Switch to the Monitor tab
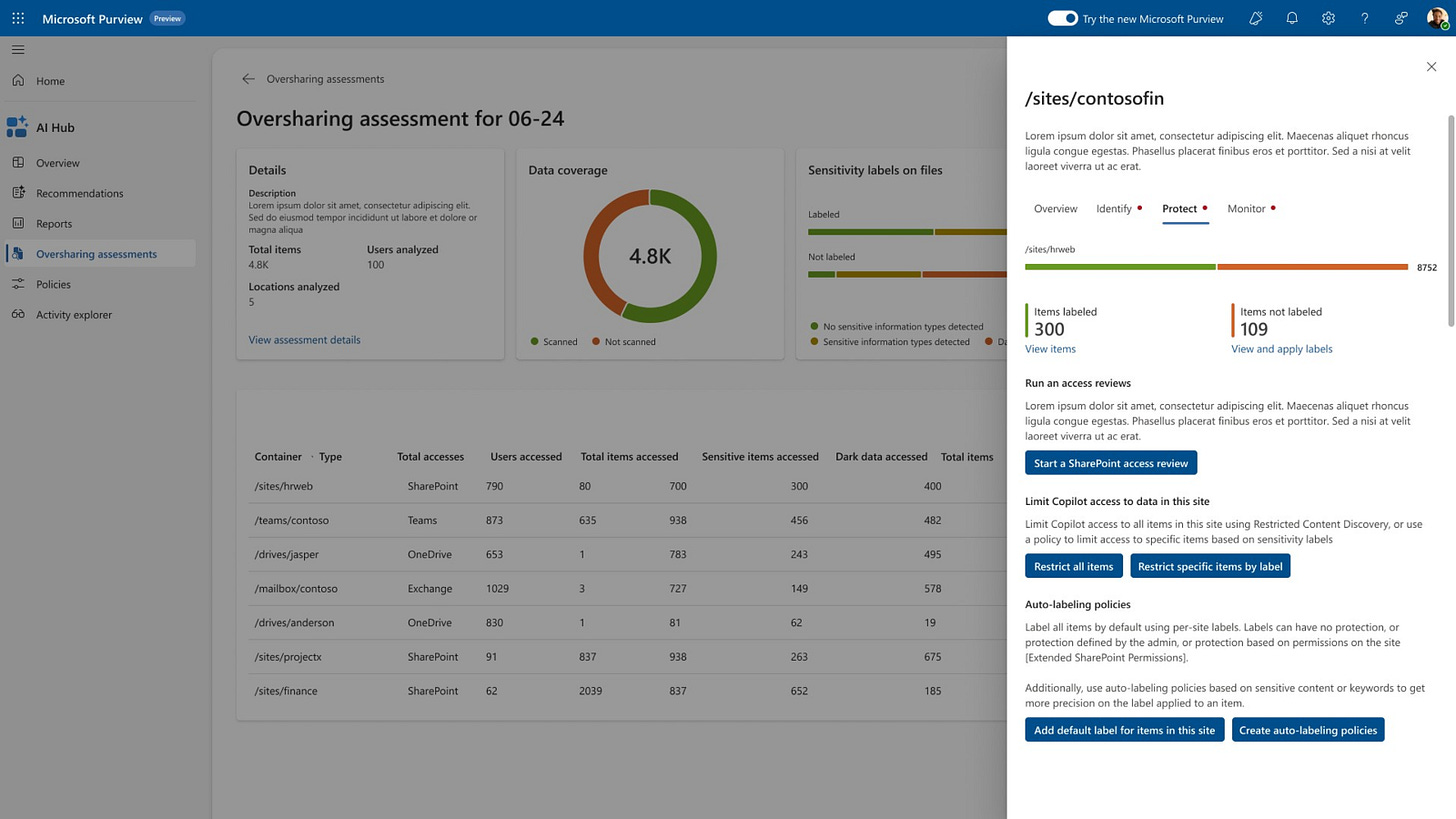Viewport: 1456px width, 819px height. click(x=1251, y=209)
